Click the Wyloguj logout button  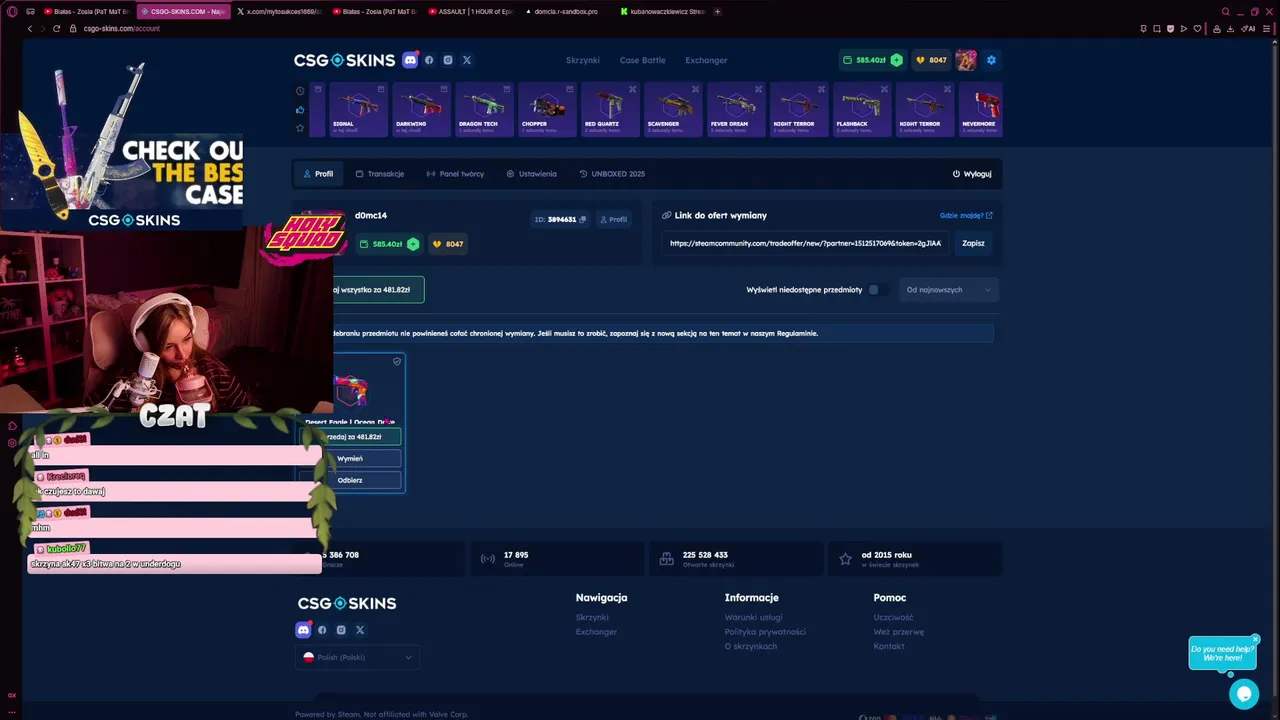click(x=972, y=174)
